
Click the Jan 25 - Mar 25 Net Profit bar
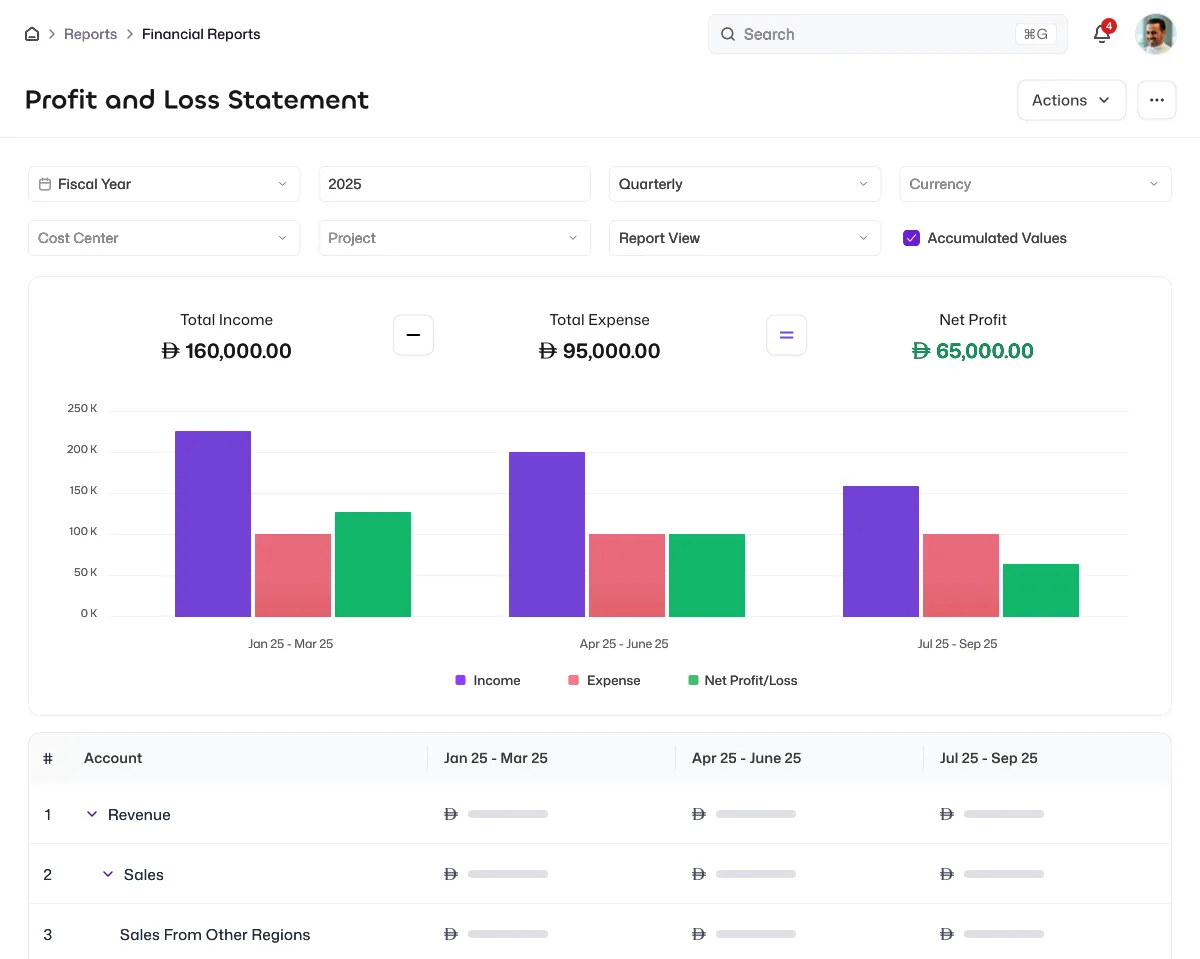373,564
